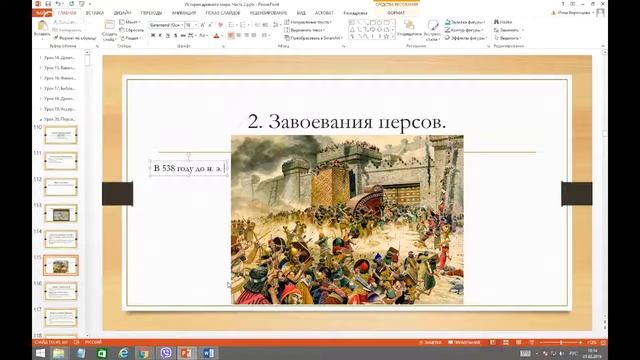The height and width of the screenshot is (360, 640).
Task: Open the Review (РЕЦЕНЗИРОВАНИЕ) ribbon tab
Action: pyautogui.click(x=268, y=13)
